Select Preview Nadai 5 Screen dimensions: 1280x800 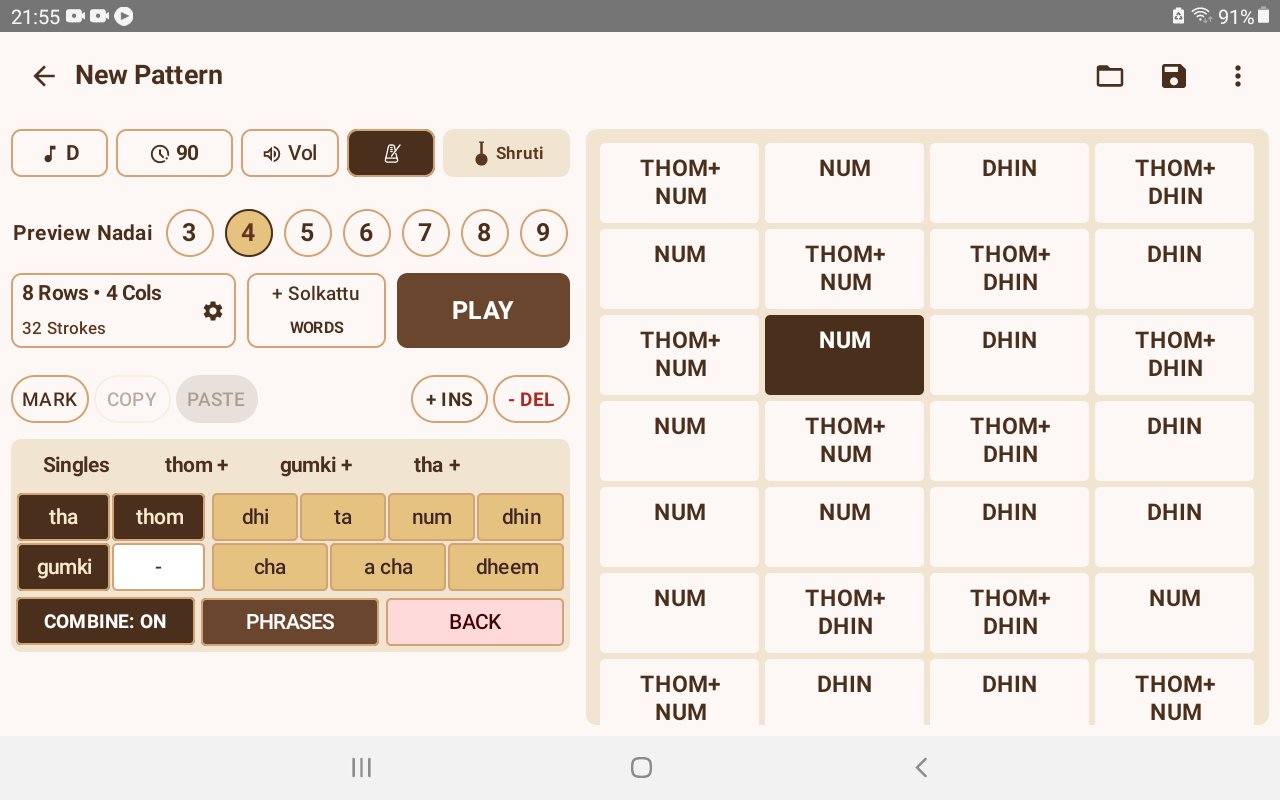click(307, 233)
